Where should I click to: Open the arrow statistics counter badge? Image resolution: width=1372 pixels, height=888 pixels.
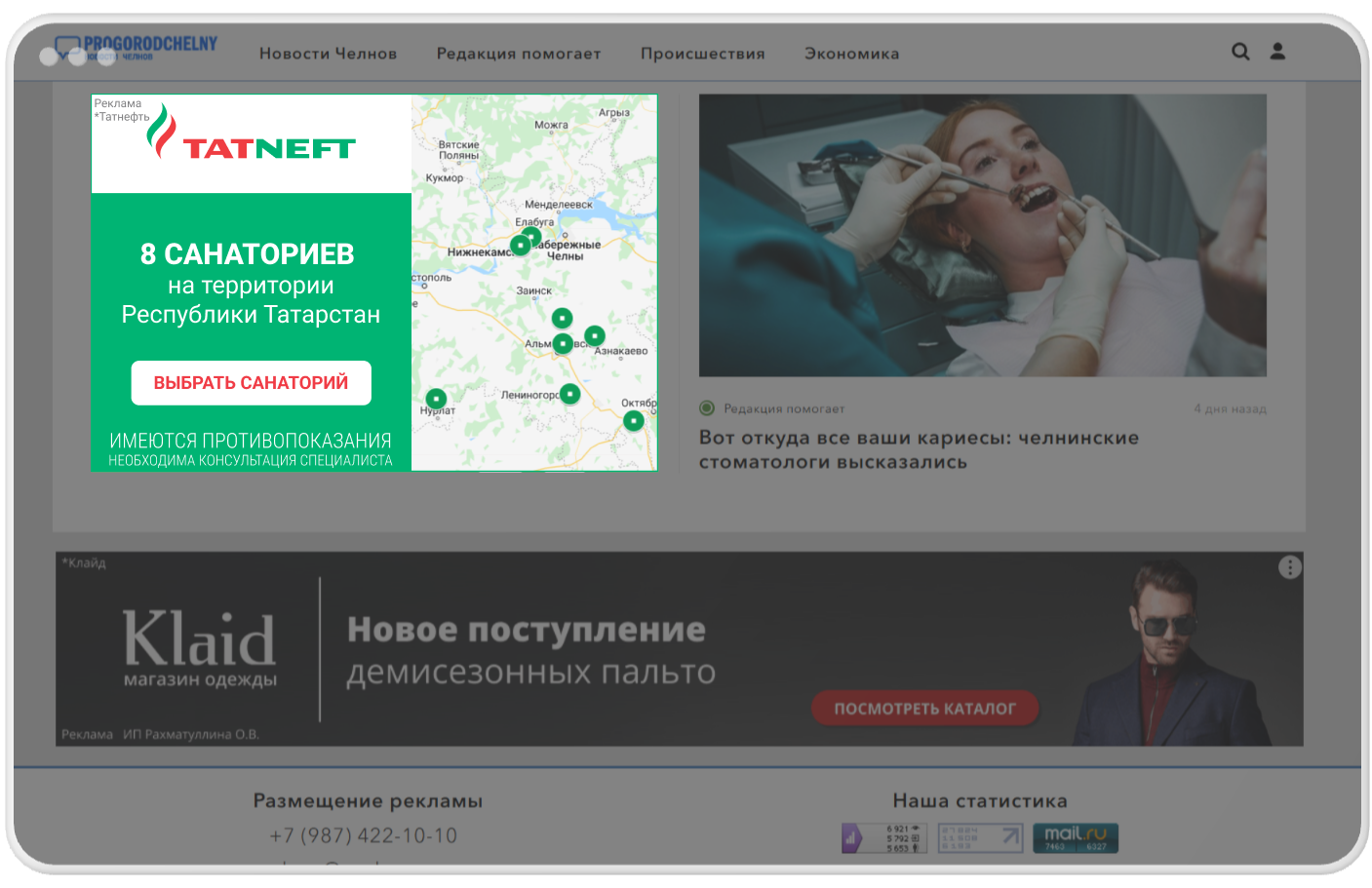(980, 838)
